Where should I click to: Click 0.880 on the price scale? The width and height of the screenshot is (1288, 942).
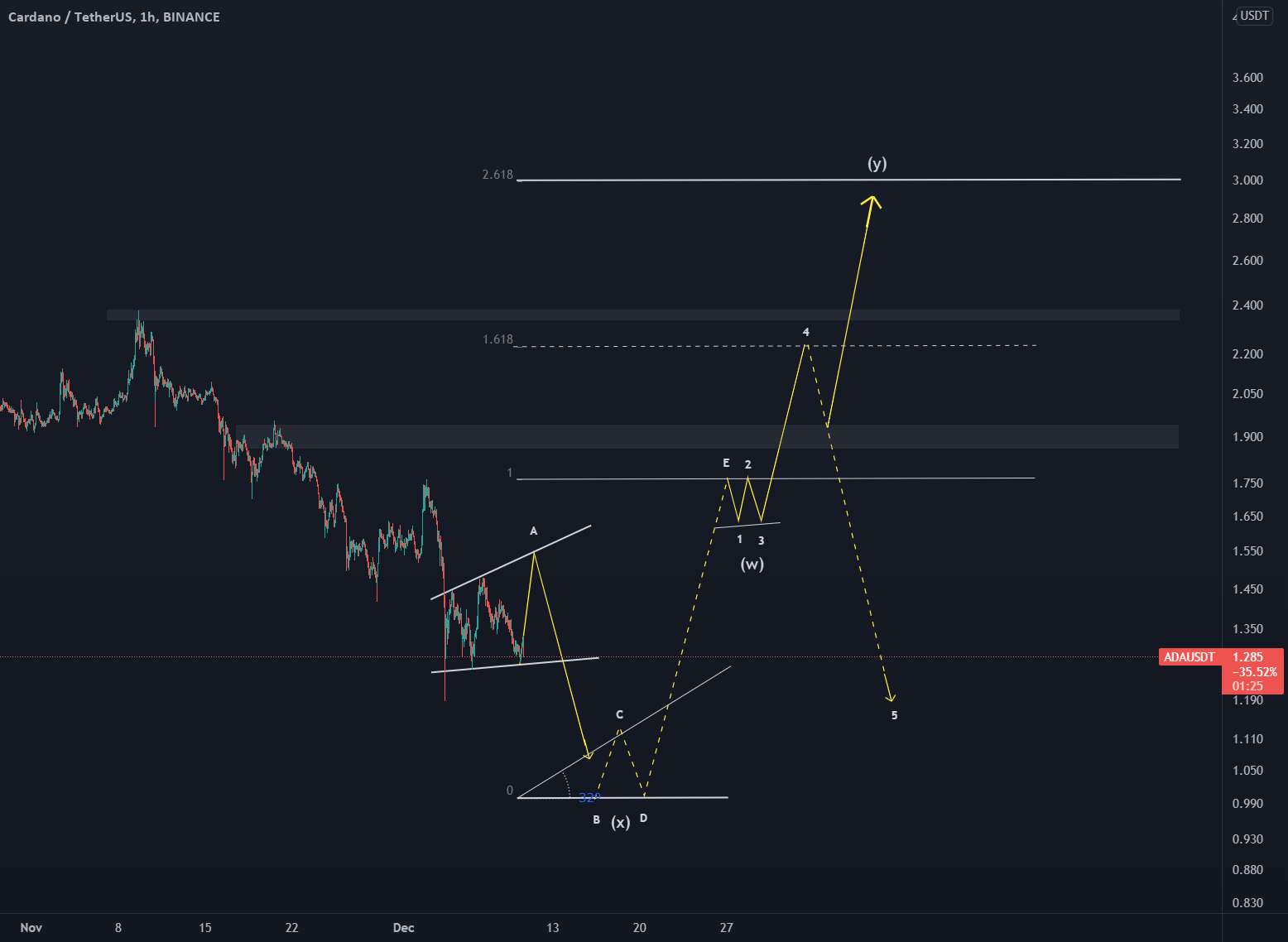[x=1247, y=870]
